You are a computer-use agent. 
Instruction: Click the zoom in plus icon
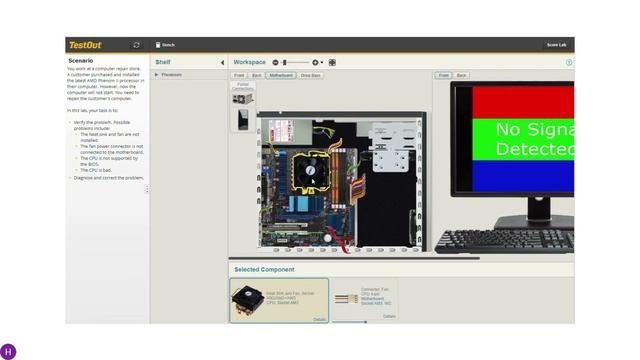(315, 62)
